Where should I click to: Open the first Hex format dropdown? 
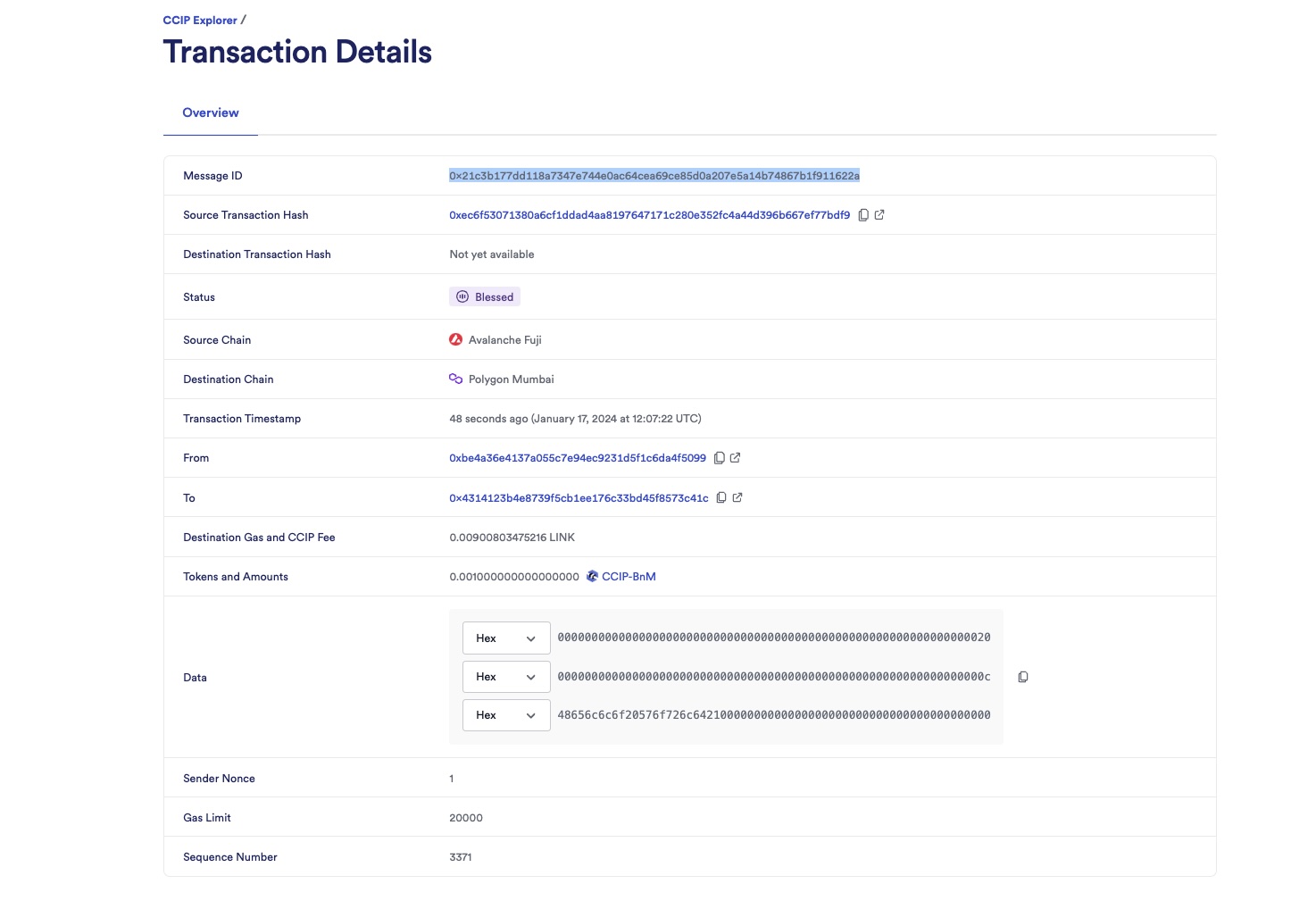coord(506,638)
